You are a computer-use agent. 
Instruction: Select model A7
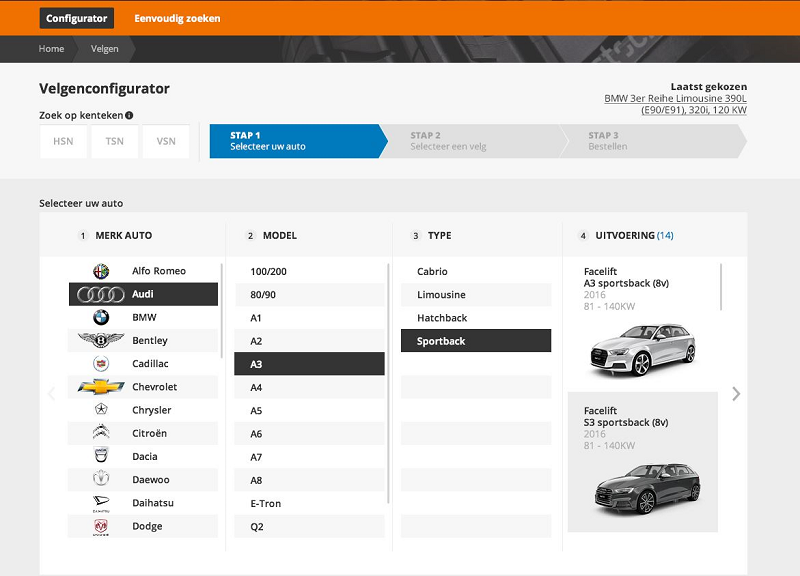click(309, 457)
